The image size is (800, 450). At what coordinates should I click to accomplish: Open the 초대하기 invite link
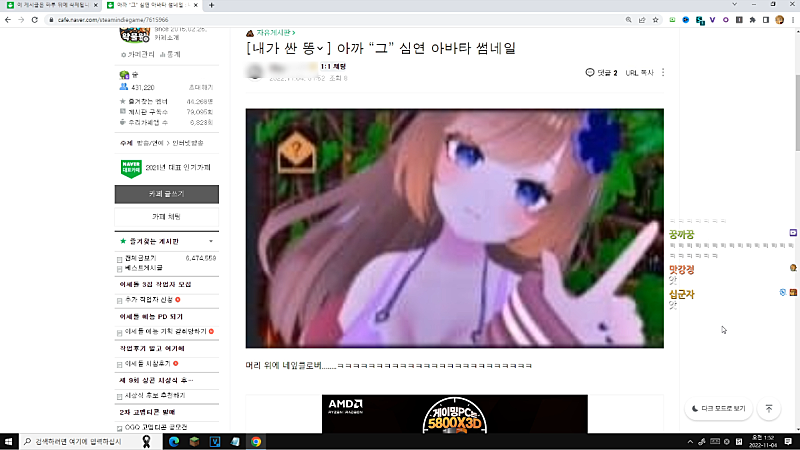pyautogui.click(x=201, y=88)
